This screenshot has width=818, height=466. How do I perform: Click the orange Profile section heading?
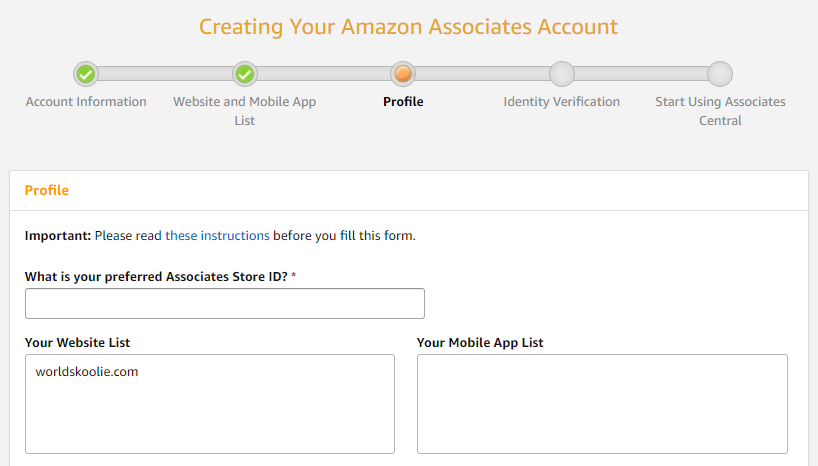tap(46, 190)
